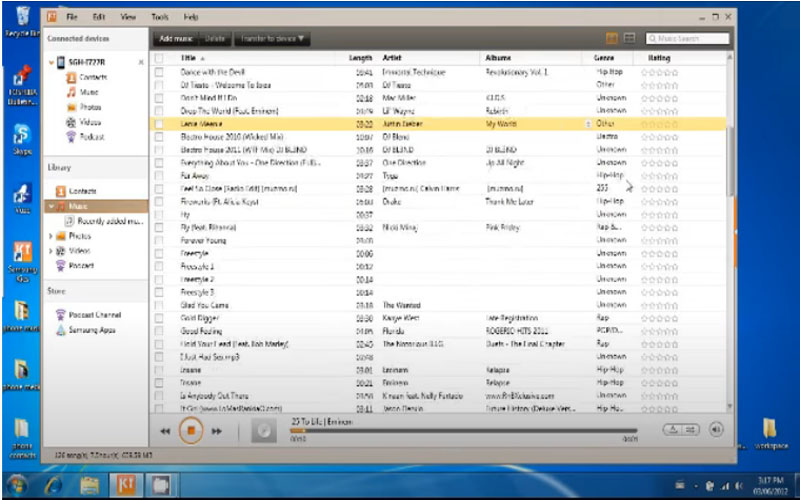
Task: Switch to the orange thumbnail view icon
Action: pos(612,38)
